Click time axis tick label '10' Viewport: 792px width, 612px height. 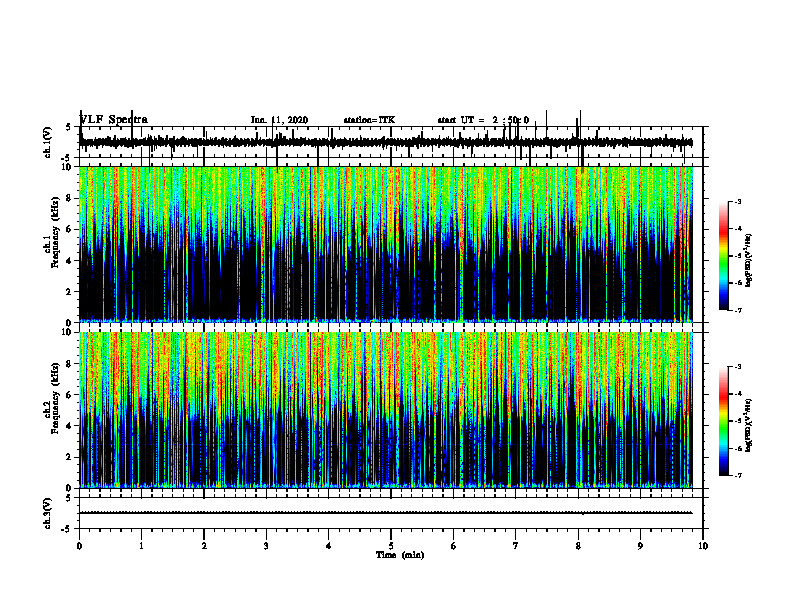tap(703, 546)
